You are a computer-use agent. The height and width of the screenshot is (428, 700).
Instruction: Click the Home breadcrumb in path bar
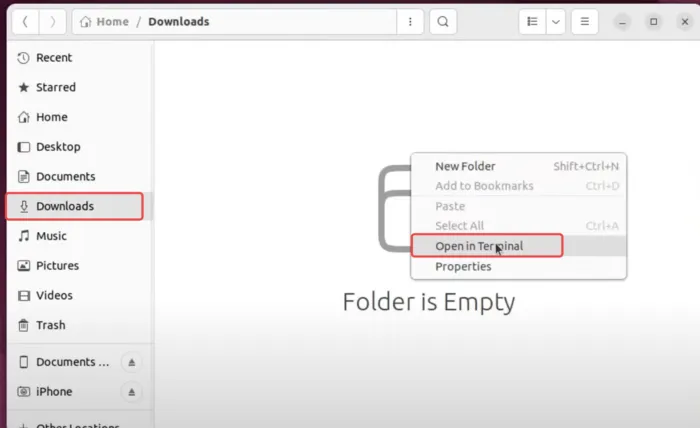[104, 21]
